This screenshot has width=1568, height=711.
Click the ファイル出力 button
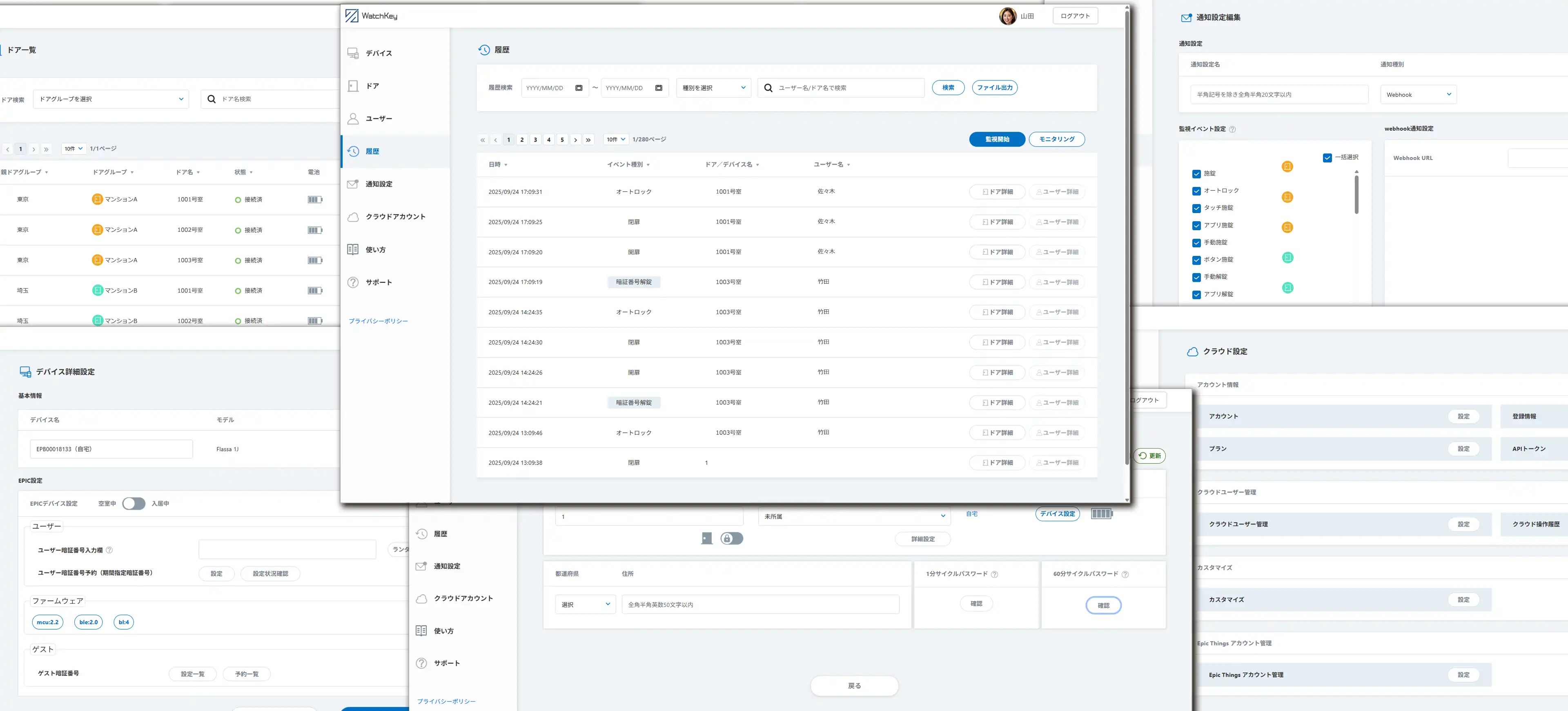(994, 88)
